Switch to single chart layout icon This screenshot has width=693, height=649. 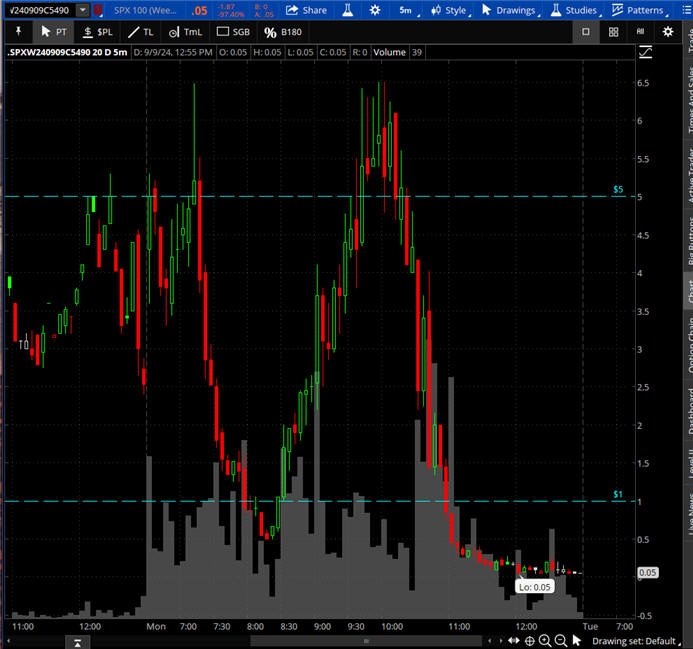click(x=586, y=32)
